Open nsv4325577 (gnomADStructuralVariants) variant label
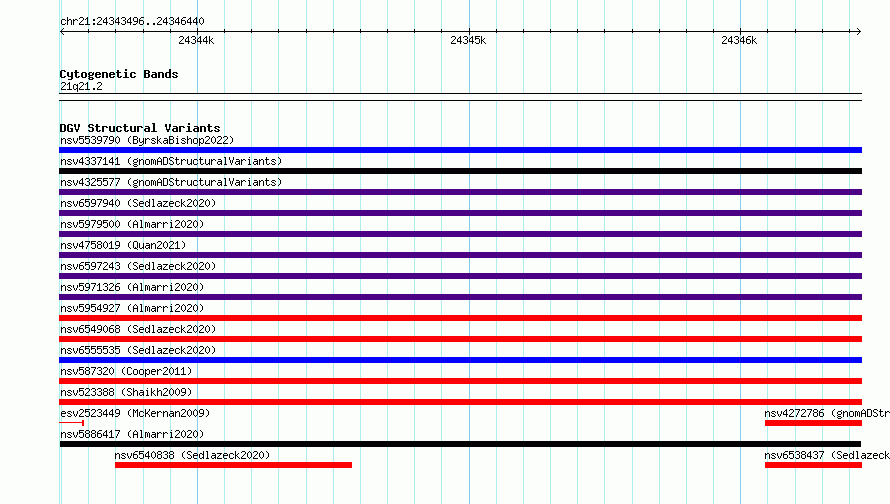Image resolution: width=890 pixels, height=504 pixels. [171, 182]
